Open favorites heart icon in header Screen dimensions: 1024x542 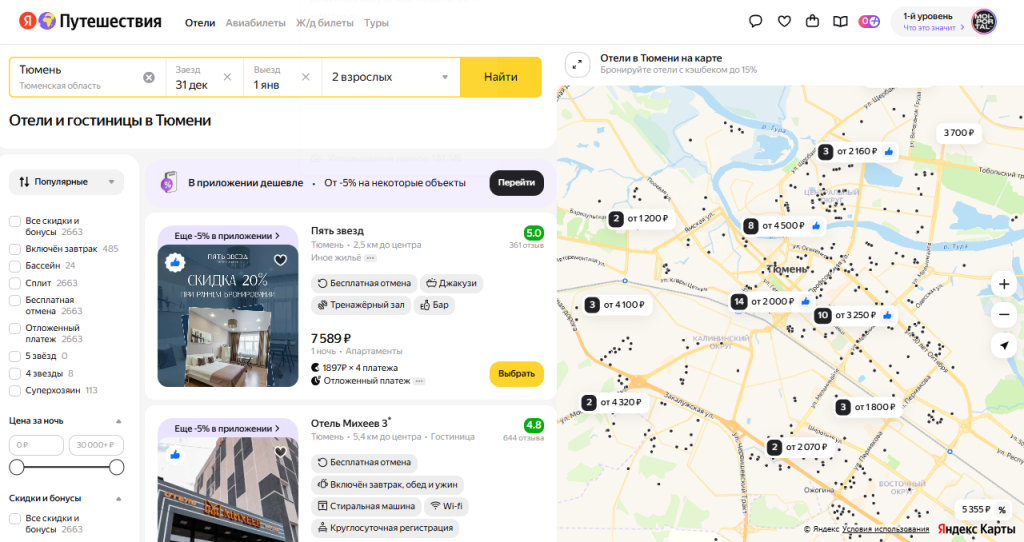[785, 21]
